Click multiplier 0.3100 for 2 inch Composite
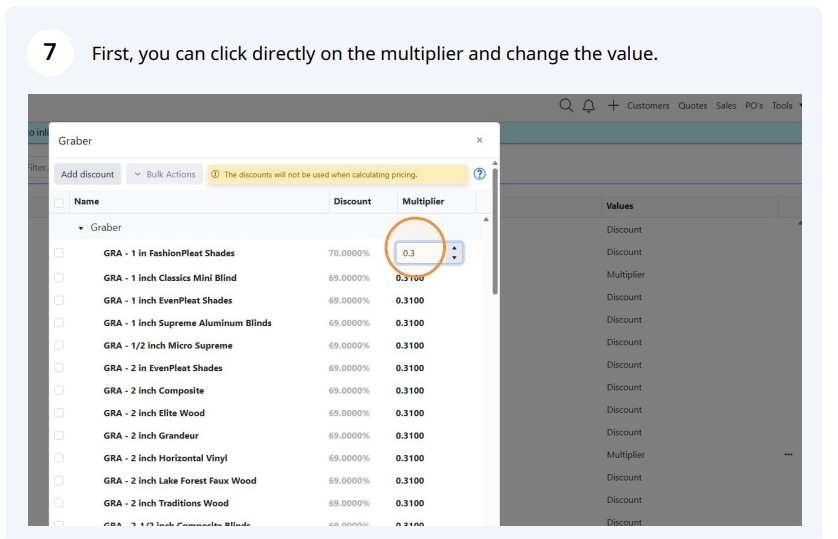This screenshot has height=539, width=838. (x=410, y=390)
